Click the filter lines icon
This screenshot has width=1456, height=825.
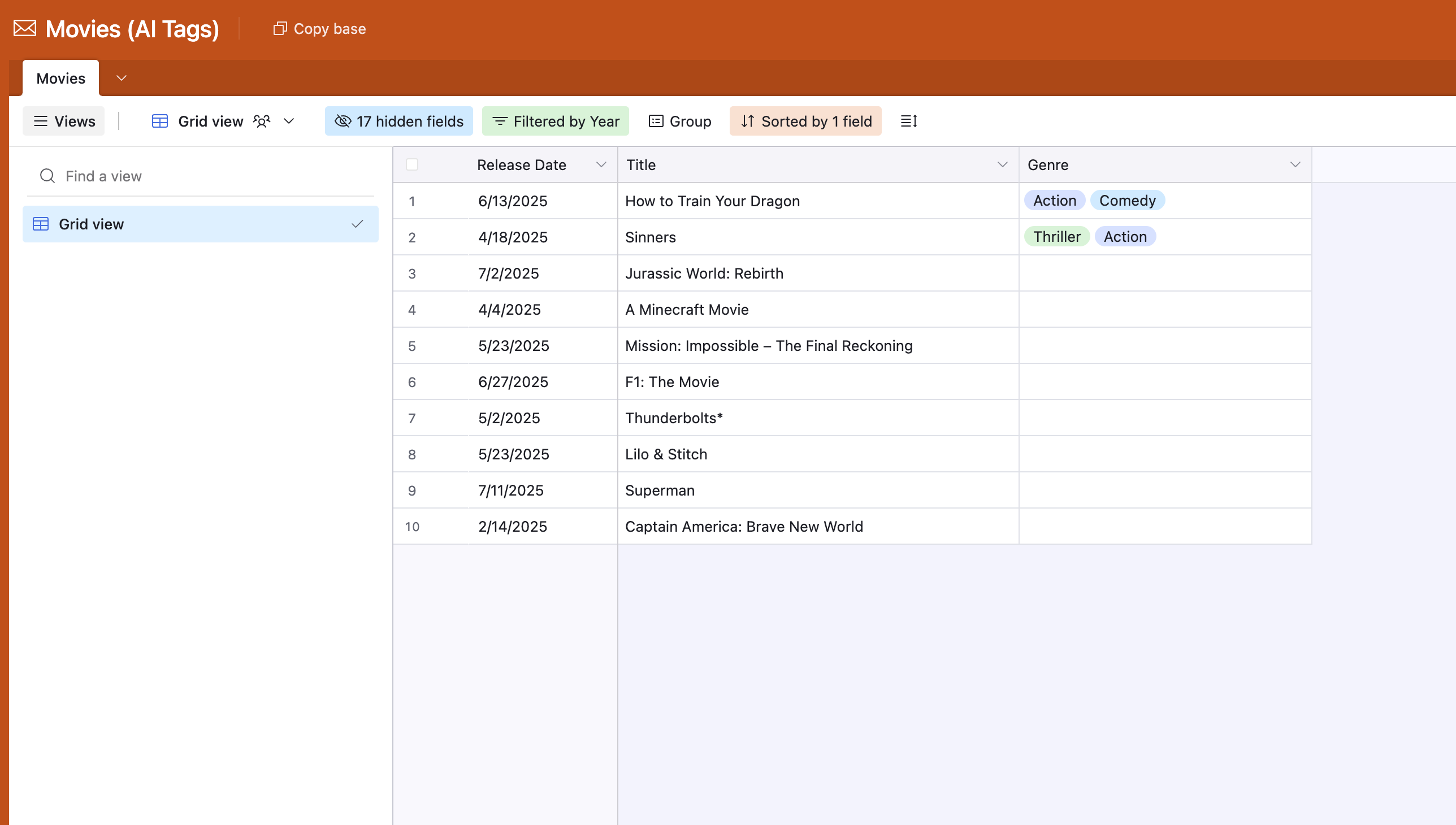499,121
